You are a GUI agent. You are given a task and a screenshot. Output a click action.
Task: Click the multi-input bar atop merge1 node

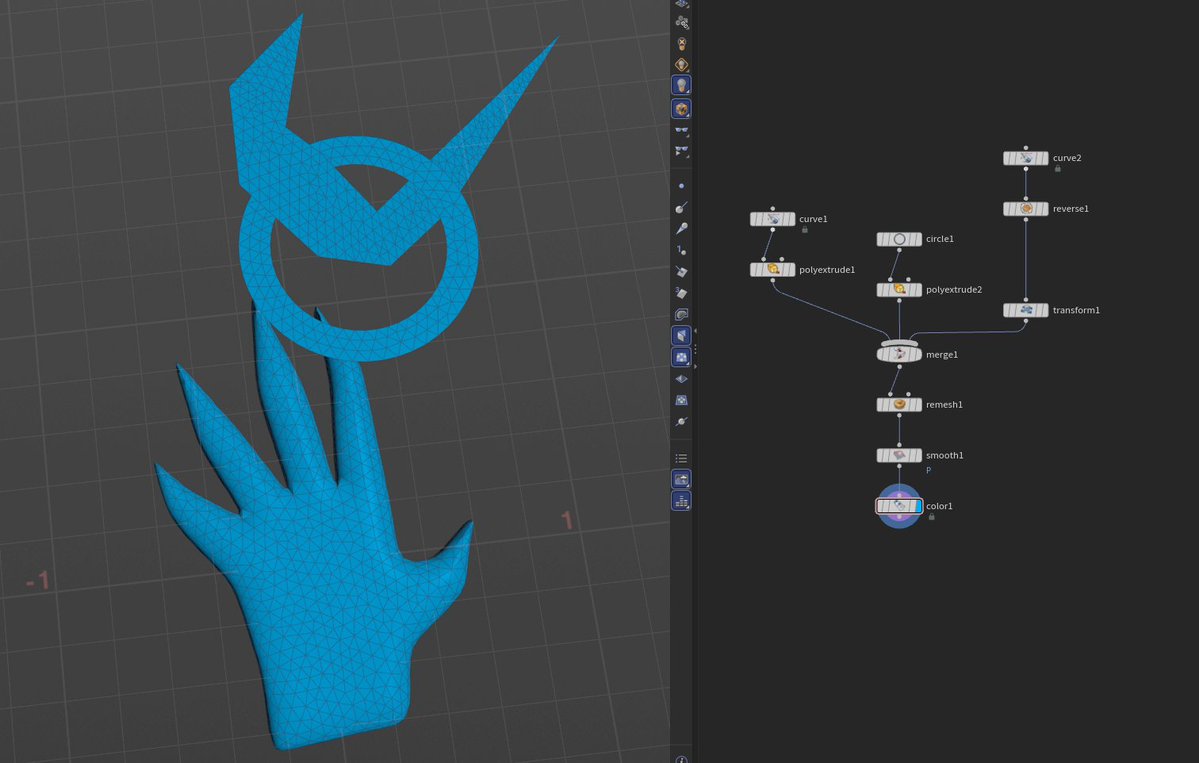[899, 343]
